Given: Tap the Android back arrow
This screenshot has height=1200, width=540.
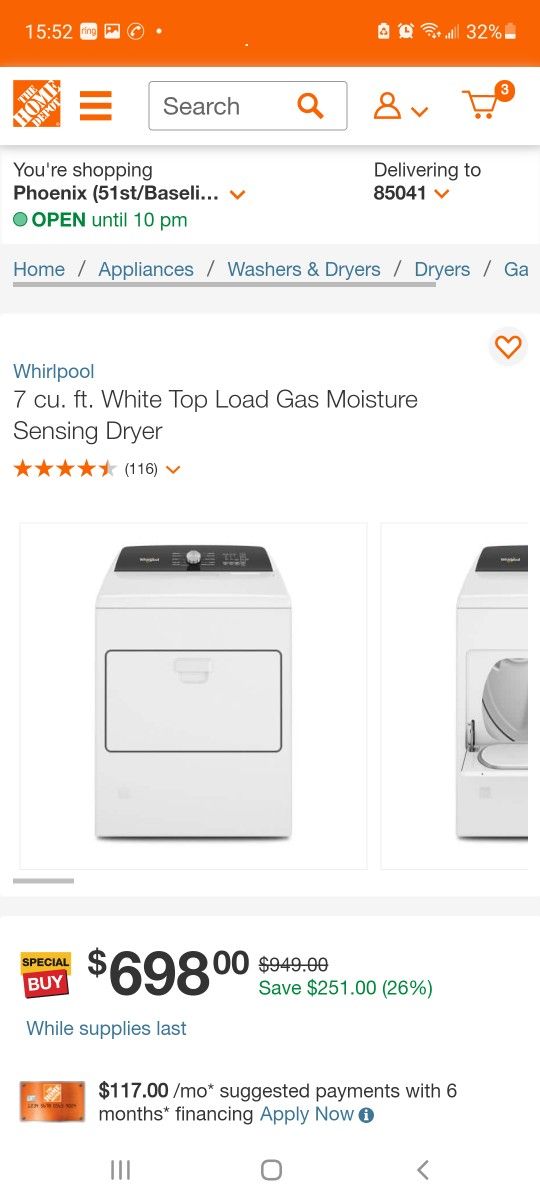Looking at the screenshot, I should click(x=422, y=1169).
